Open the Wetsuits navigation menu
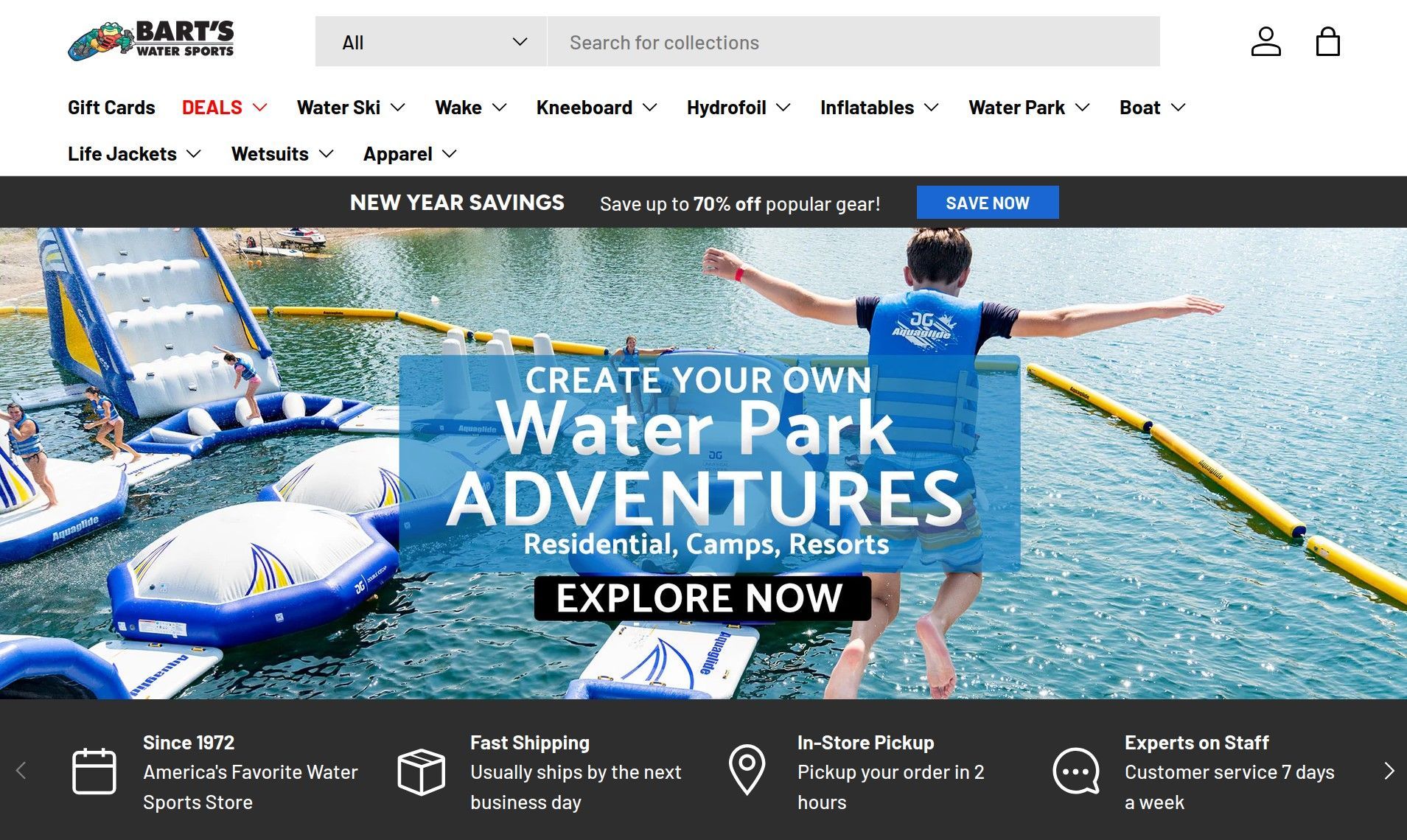The height and width of the screenshot is (840, 1407). click(282, 154)
